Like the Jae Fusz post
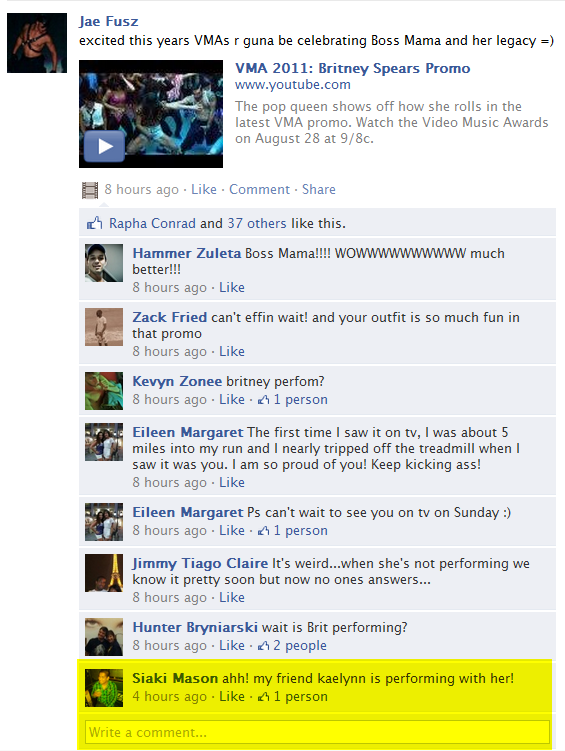 tap(204, 190)
